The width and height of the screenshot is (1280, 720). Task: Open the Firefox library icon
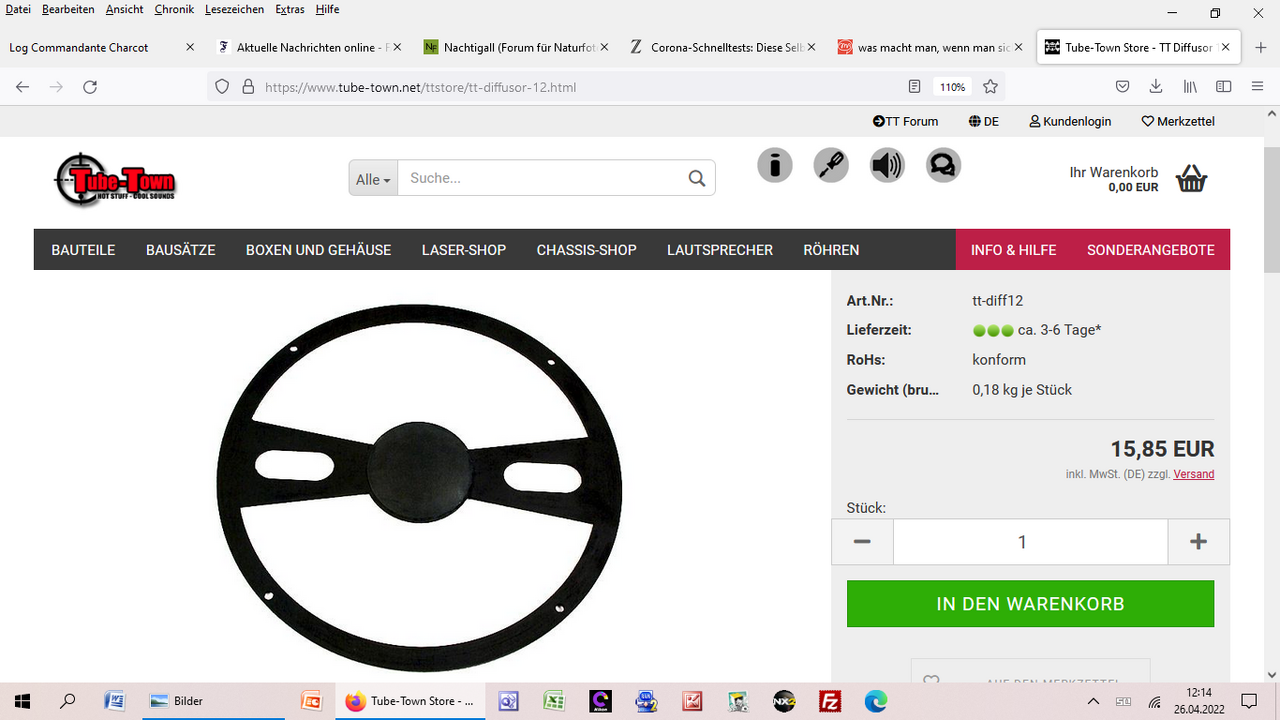tap(1190, 87)
